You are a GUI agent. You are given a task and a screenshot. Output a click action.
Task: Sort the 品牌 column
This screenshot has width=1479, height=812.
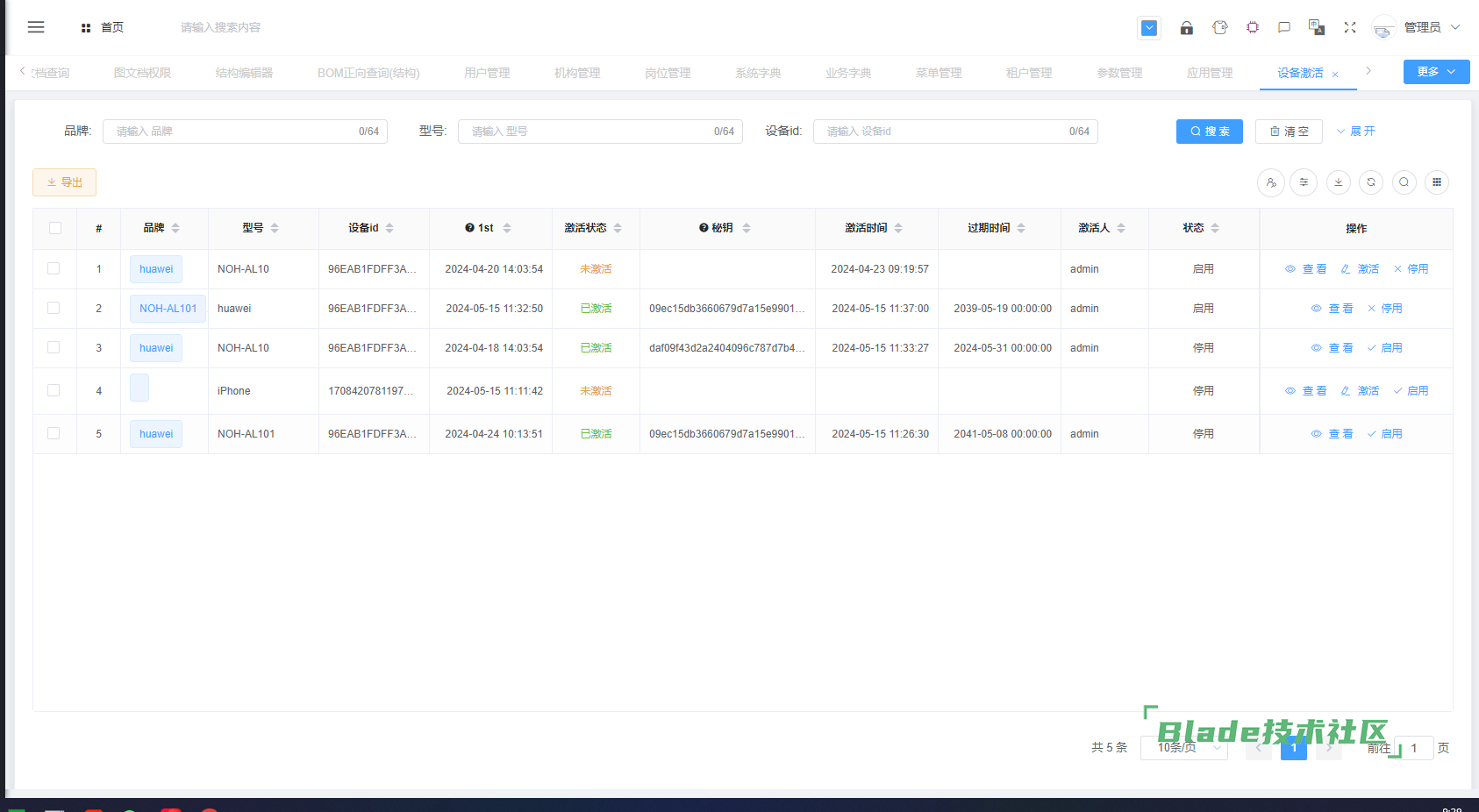click(175, 228)
